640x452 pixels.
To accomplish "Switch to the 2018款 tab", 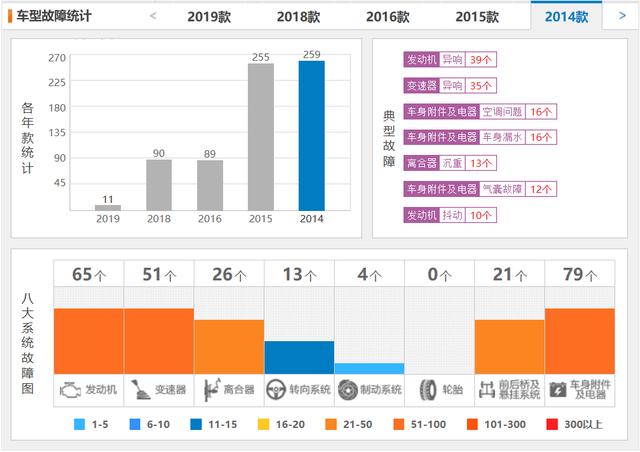I will click(x=298, y=17).
